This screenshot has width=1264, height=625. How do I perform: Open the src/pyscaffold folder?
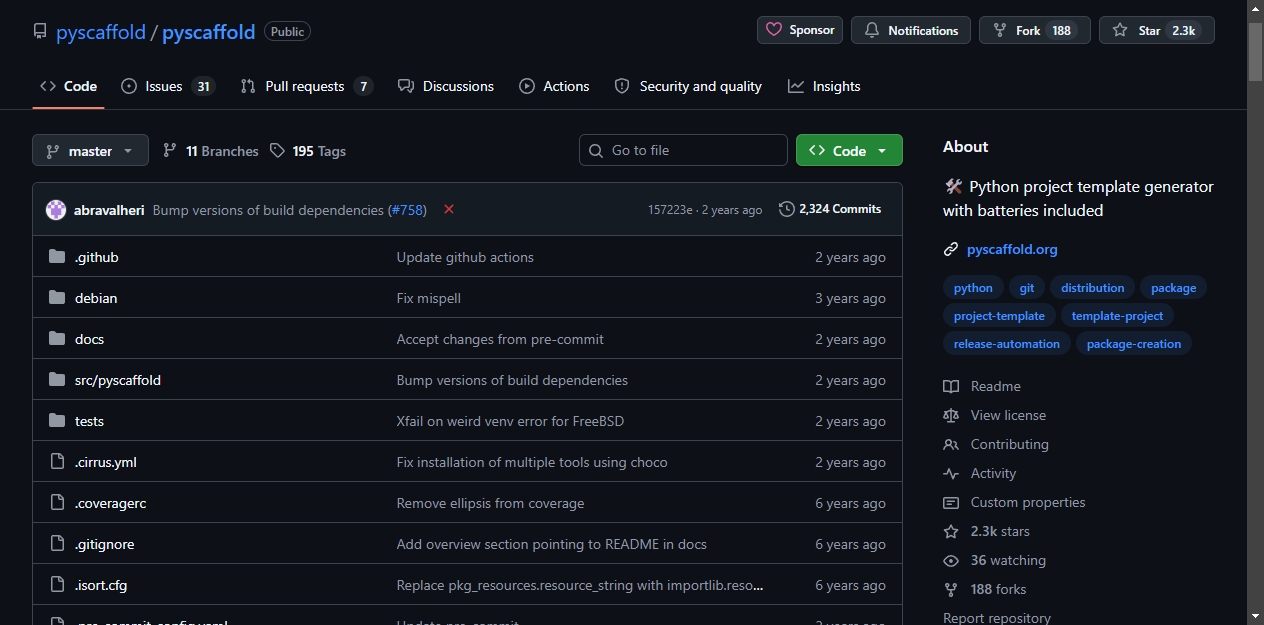point(118,380)
